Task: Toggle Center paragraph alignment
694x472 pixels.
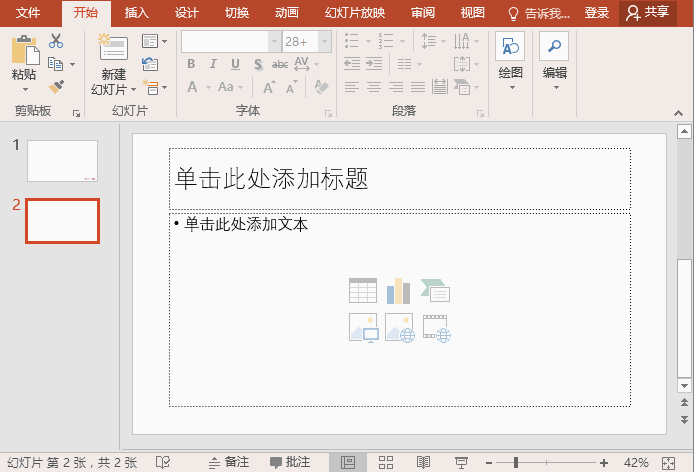Action: coord(374,87)
